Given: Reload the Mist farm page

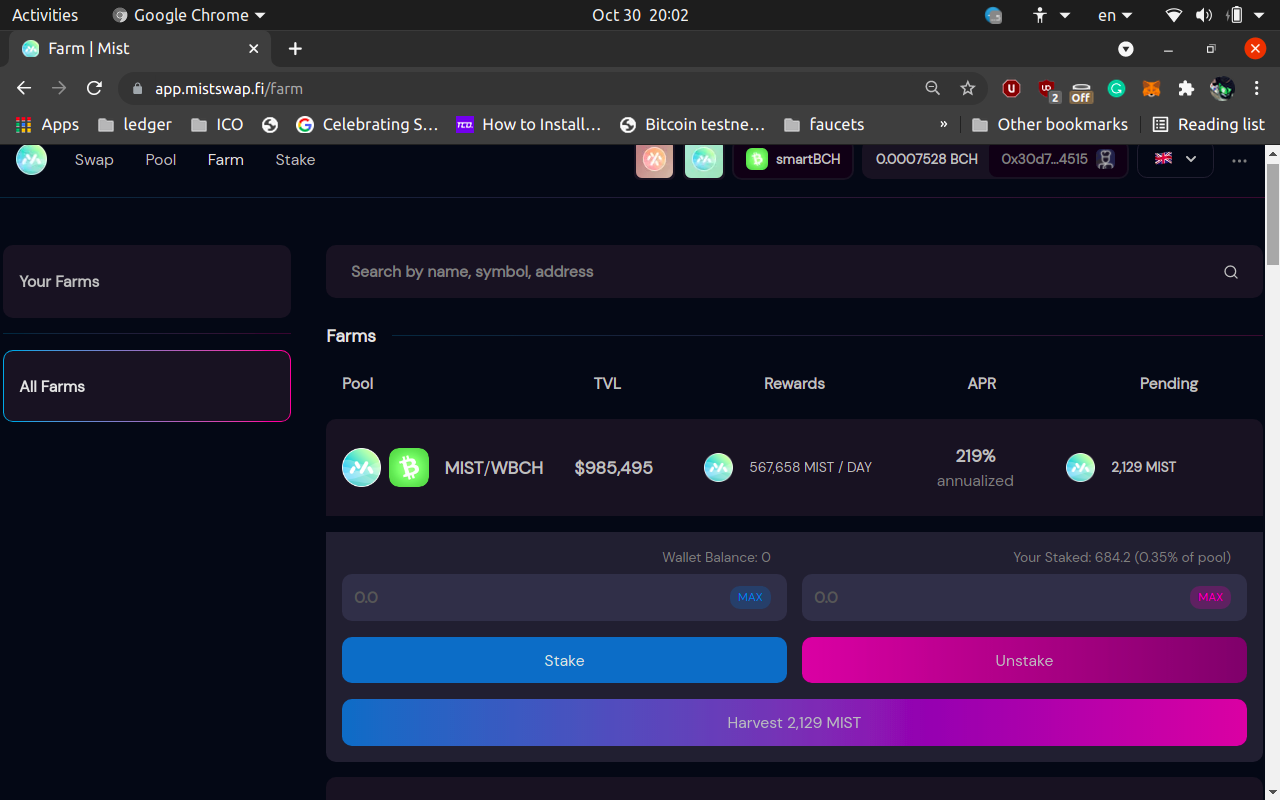Looking at the screenshot, I should click(94, 88).
